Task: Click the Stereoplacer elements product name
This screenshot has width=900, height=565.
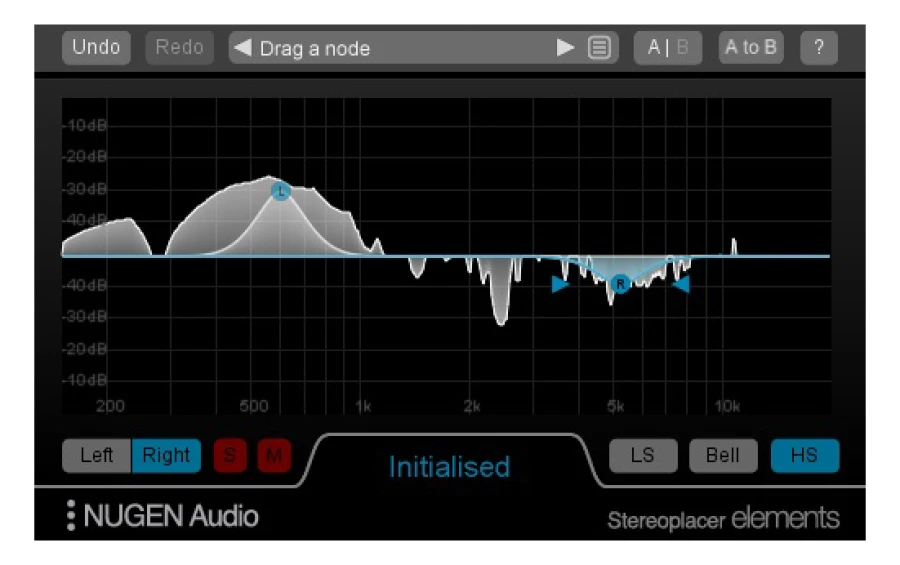Action: 724,518
